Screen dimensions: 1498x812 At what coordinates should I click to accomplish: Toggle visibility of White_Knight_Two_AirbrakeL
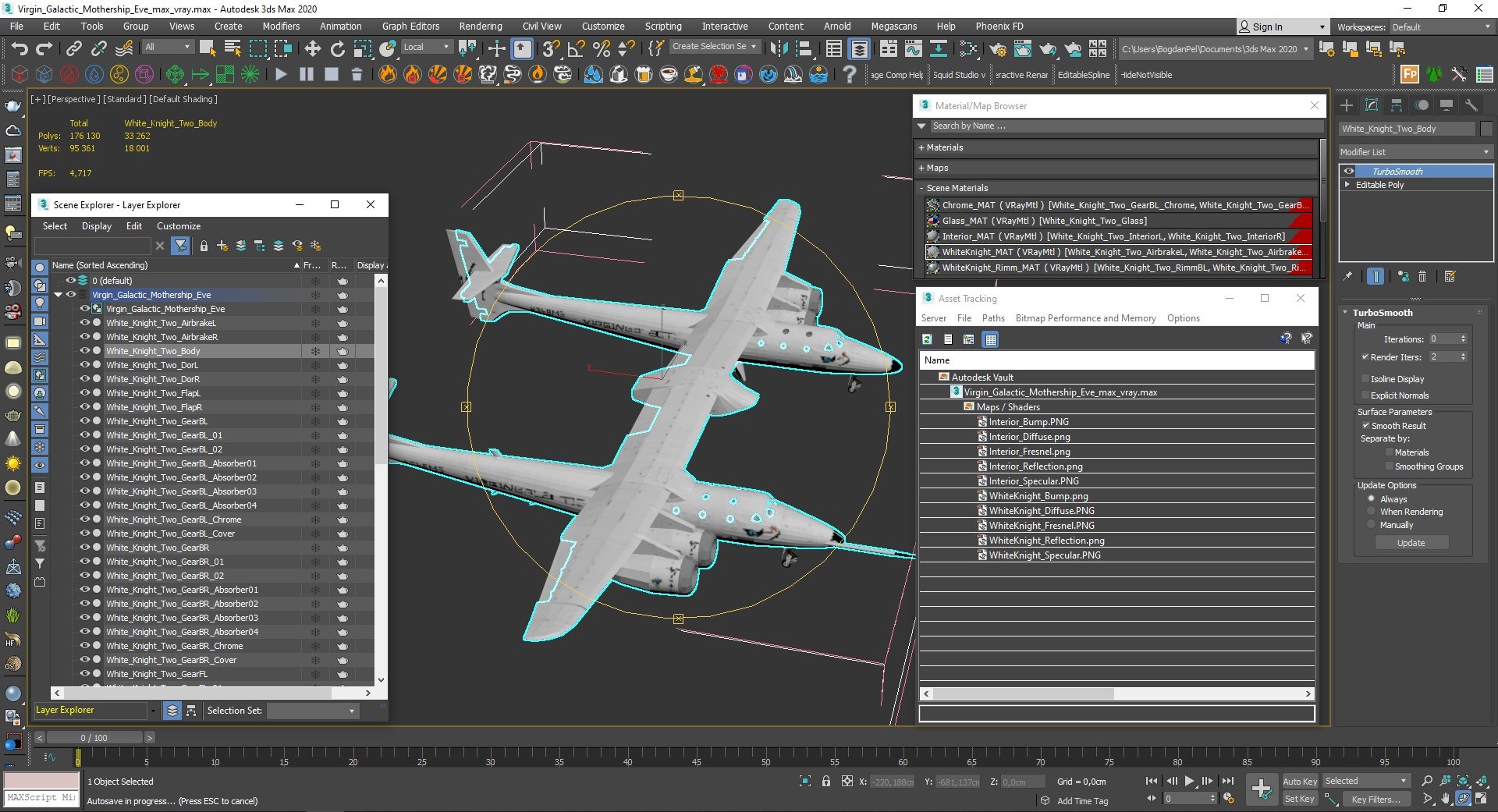click(85, 323)
